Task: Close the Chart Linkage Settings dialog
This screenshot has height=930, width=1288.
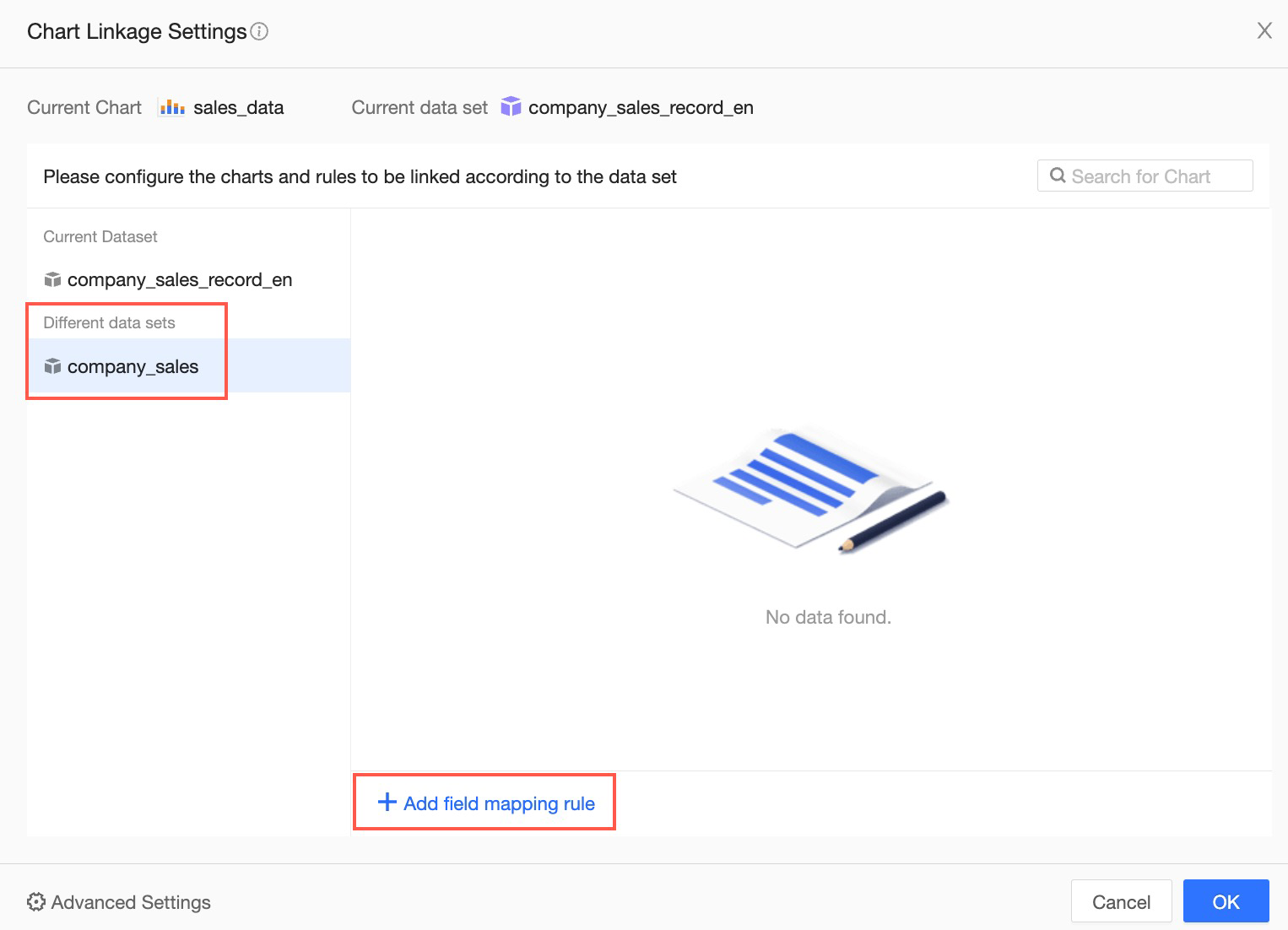Action: tap(1264, 31)
